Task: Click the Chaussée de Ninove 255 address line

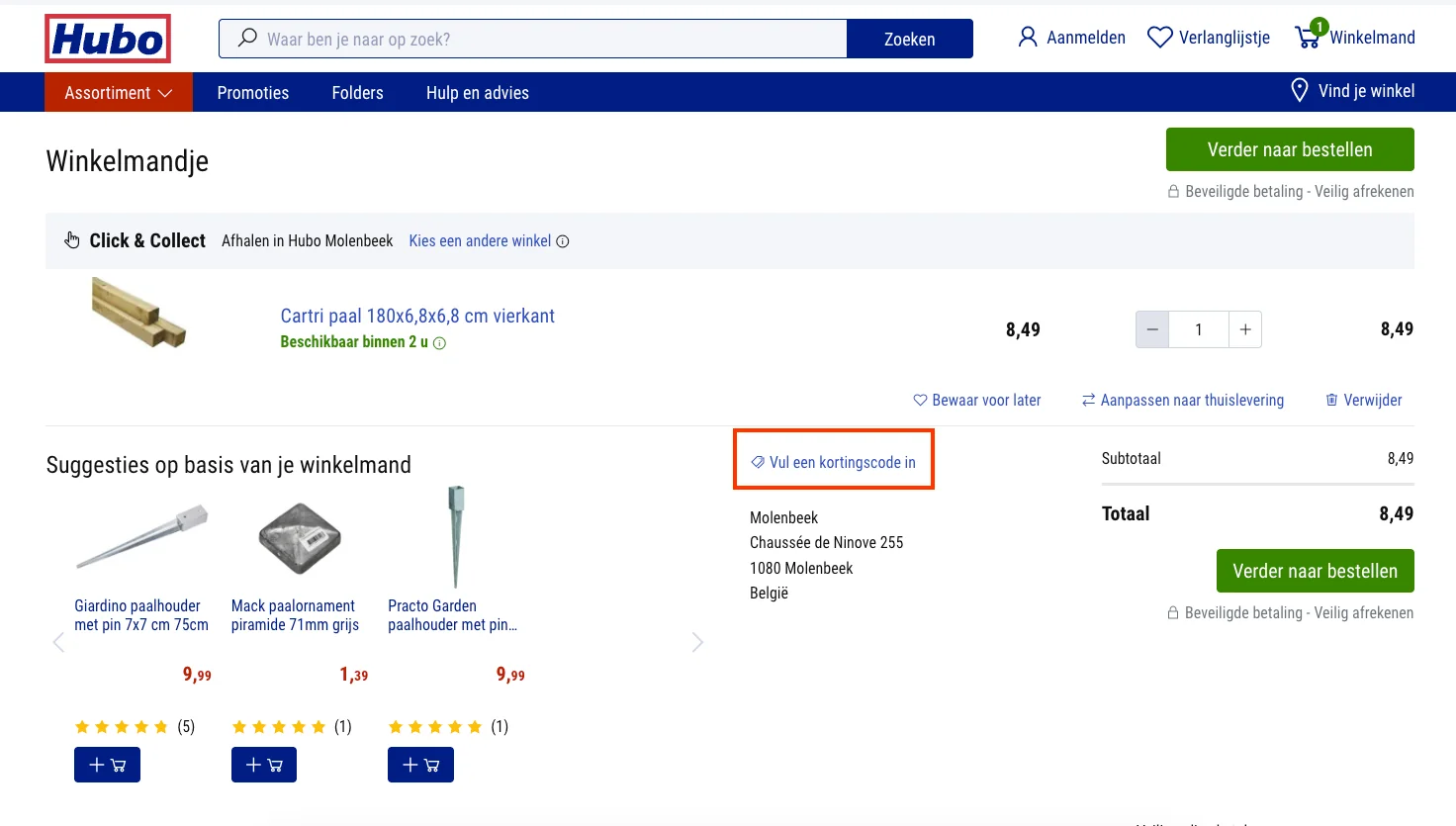Action: (x=826, y=542)
